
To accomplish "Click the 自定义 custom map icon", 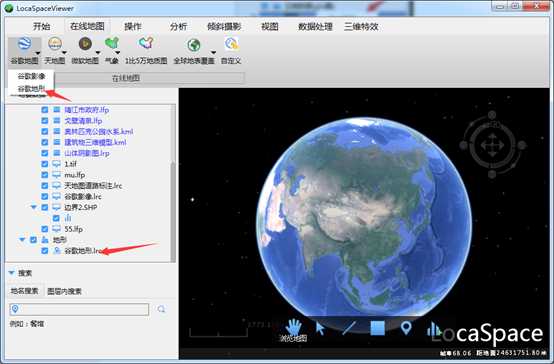I will [x=231, y=44].
